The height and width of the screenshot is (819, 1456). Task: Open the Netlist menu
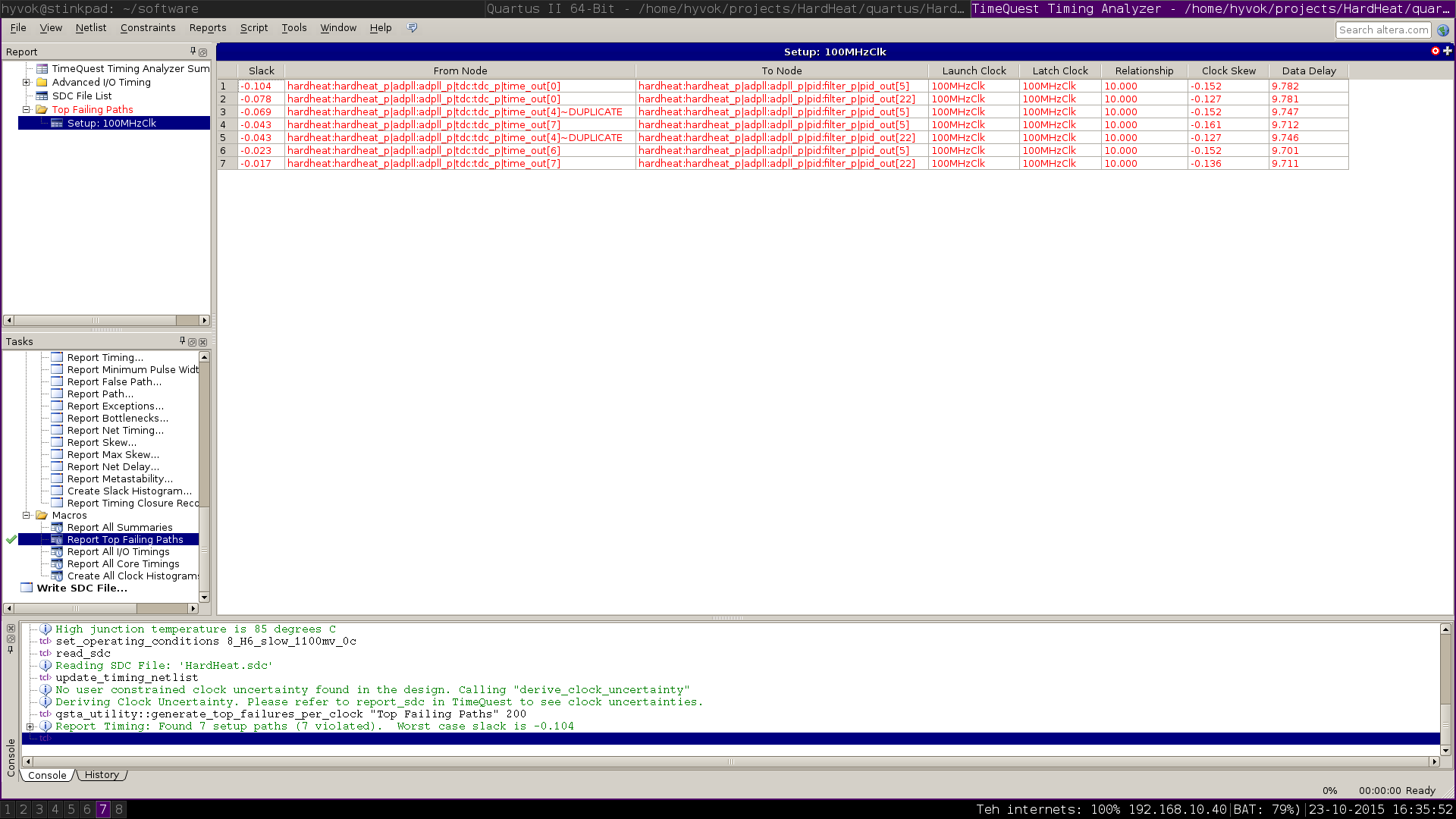tap(91, 27)
